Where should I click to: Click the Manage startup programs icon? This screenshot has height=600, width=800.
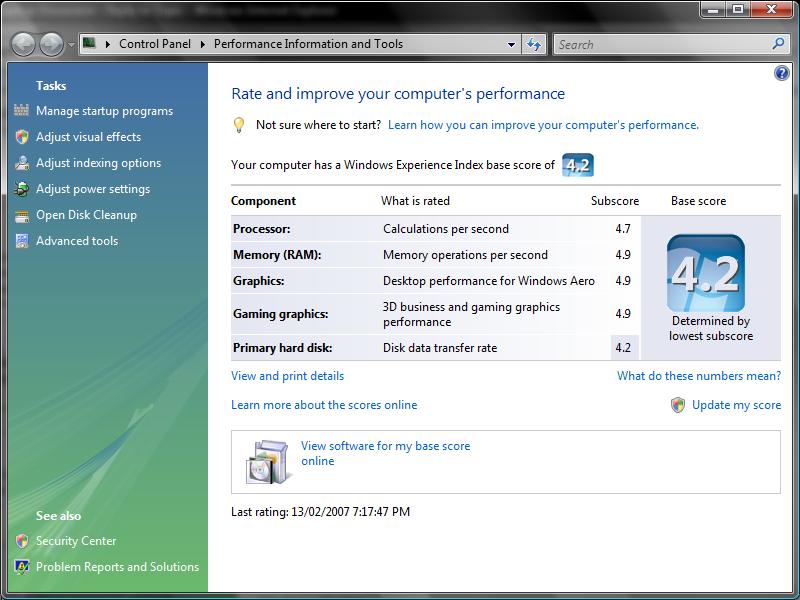click(x=21, y=110)
